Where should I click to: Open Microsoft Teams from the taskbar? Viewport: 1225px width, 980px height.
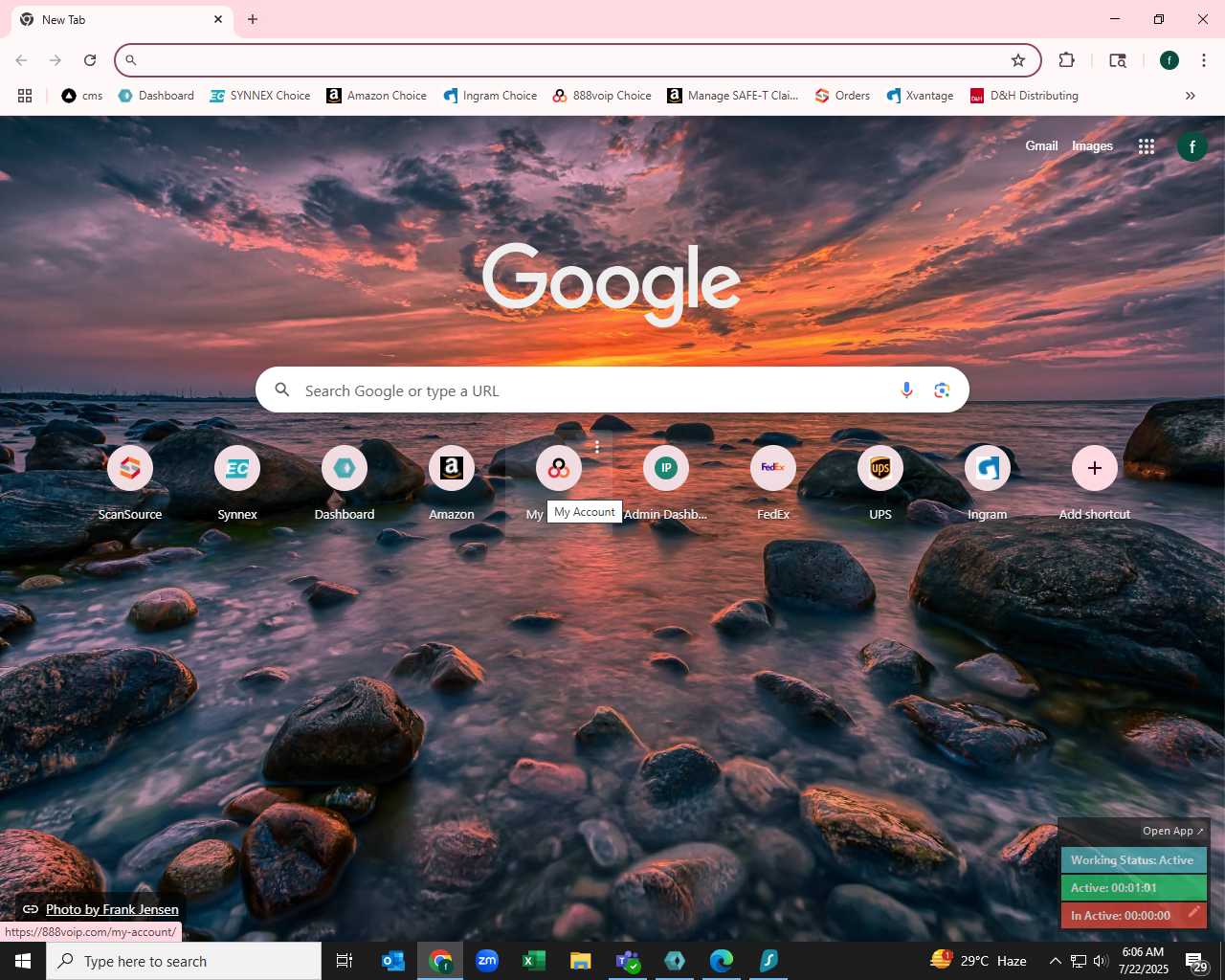[628, 961]
